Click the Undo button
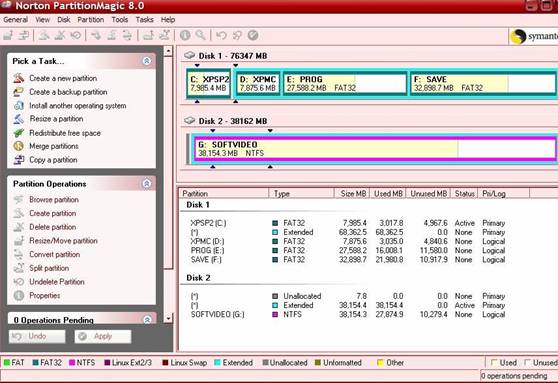 [x=37, y=336]
